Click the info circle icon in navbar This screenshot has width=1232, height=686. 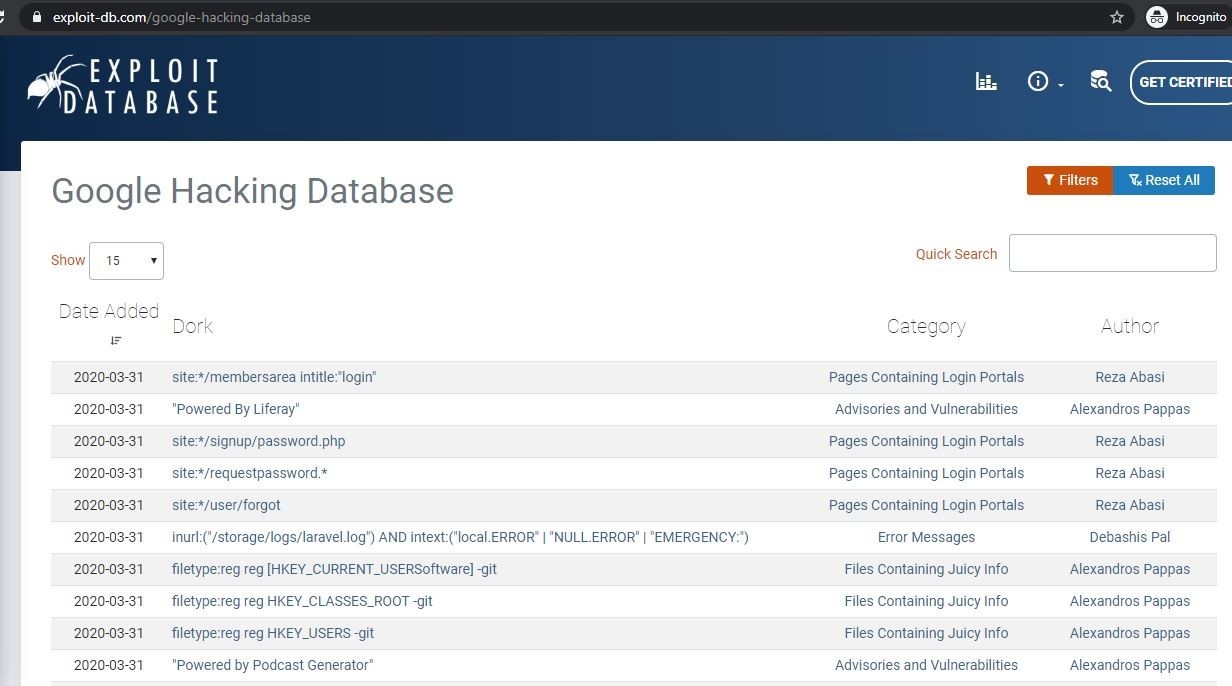click(1037, 81)
